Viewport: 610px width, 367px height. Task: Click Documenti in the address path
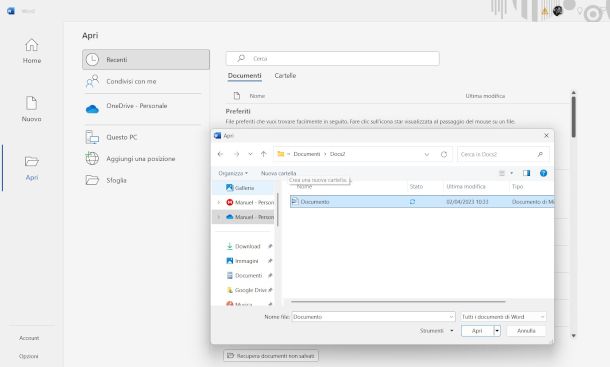(307, 154)
